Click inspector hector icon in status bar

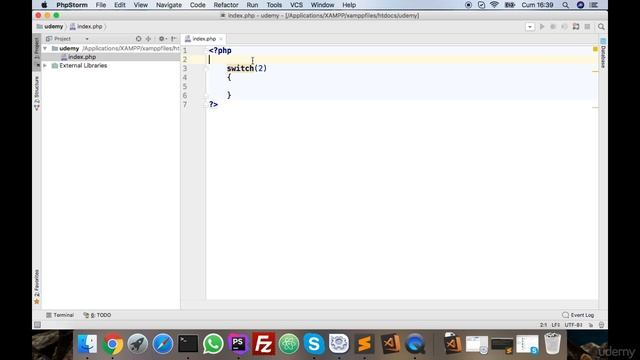(x=601, y=325)
